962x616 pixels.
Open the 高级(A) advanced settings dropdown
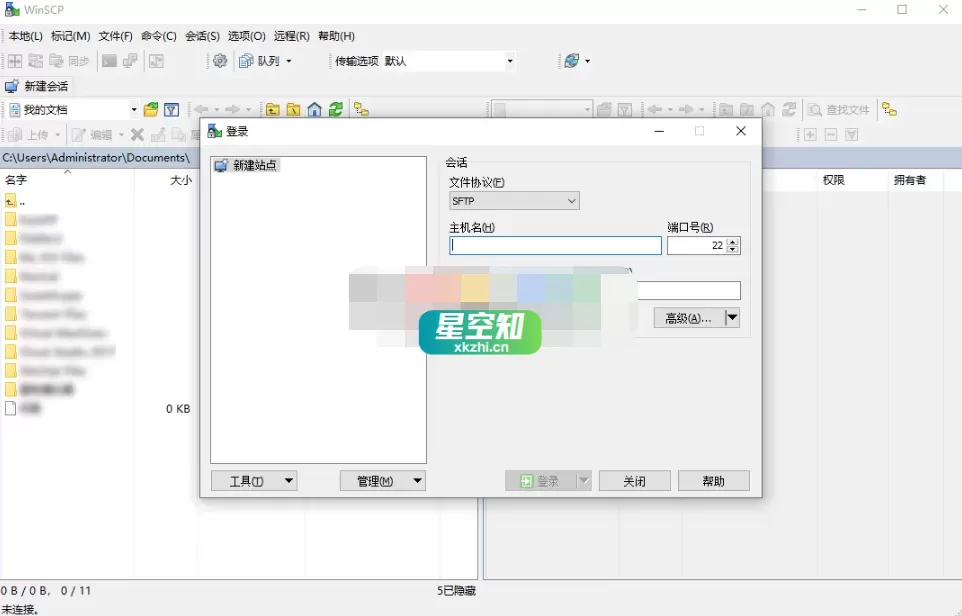coord(697,317)
